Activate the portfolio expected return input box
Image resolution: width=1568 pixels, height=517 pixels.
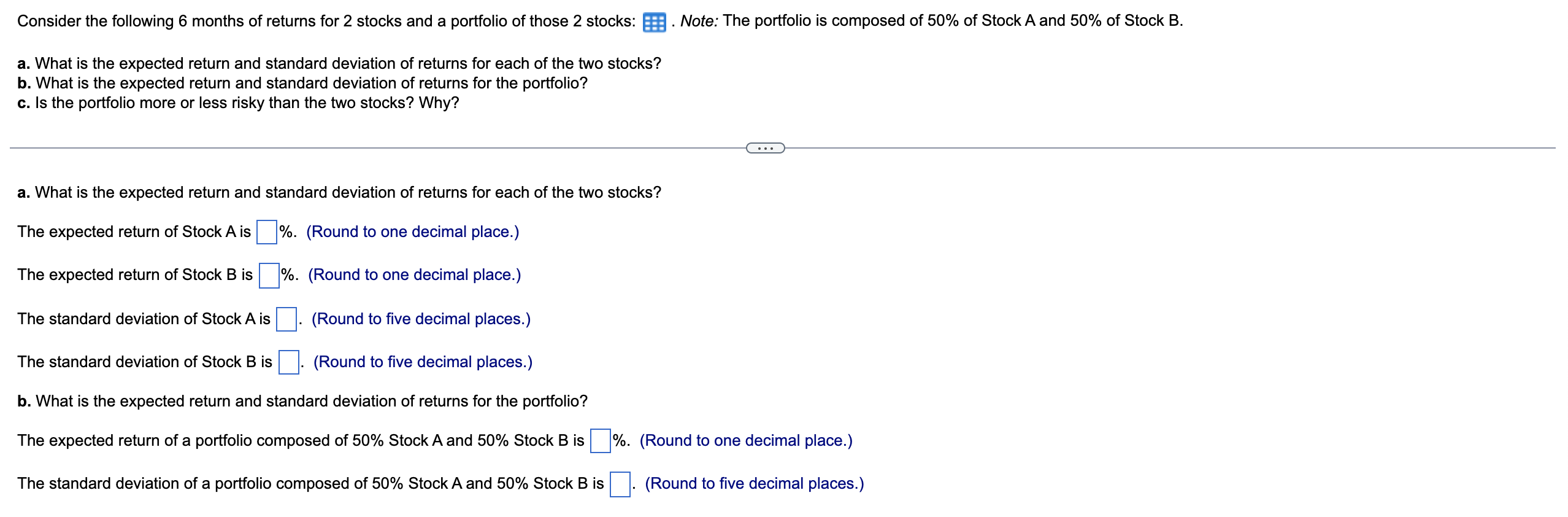[x=601, y=441]
